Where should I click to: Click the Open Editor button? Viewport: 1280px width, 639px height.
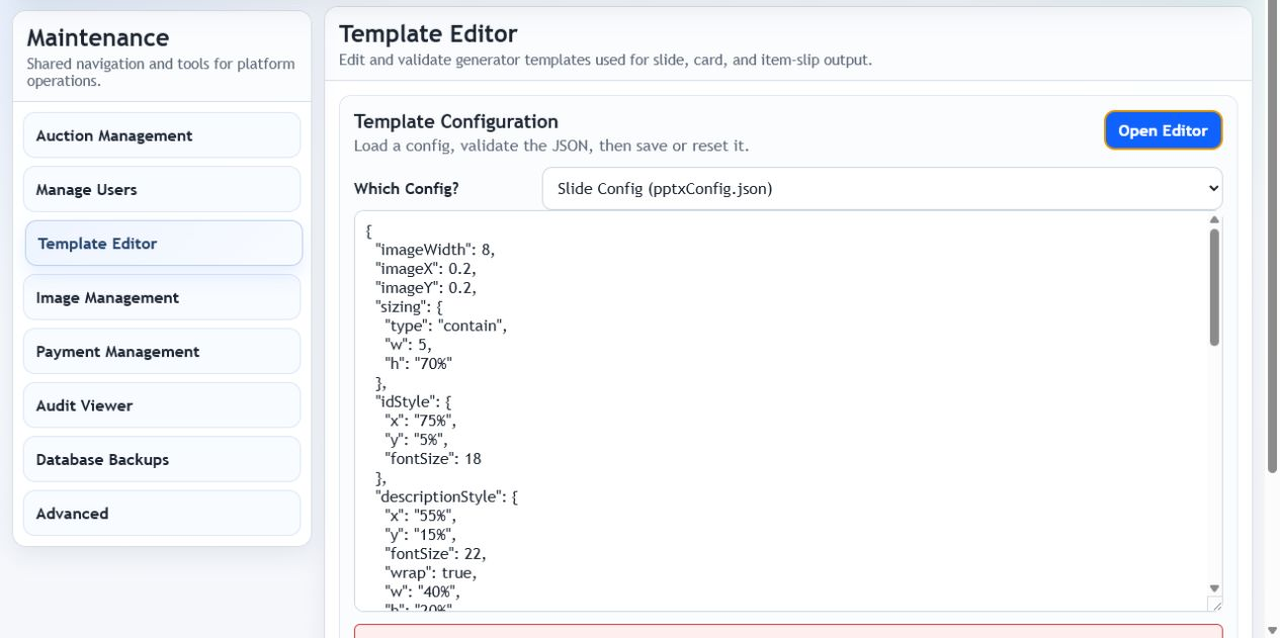(1163, 130)
